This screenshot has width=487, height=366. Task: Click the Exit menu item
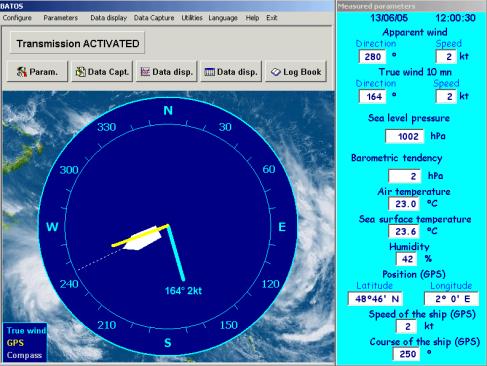tap(272, 18)
